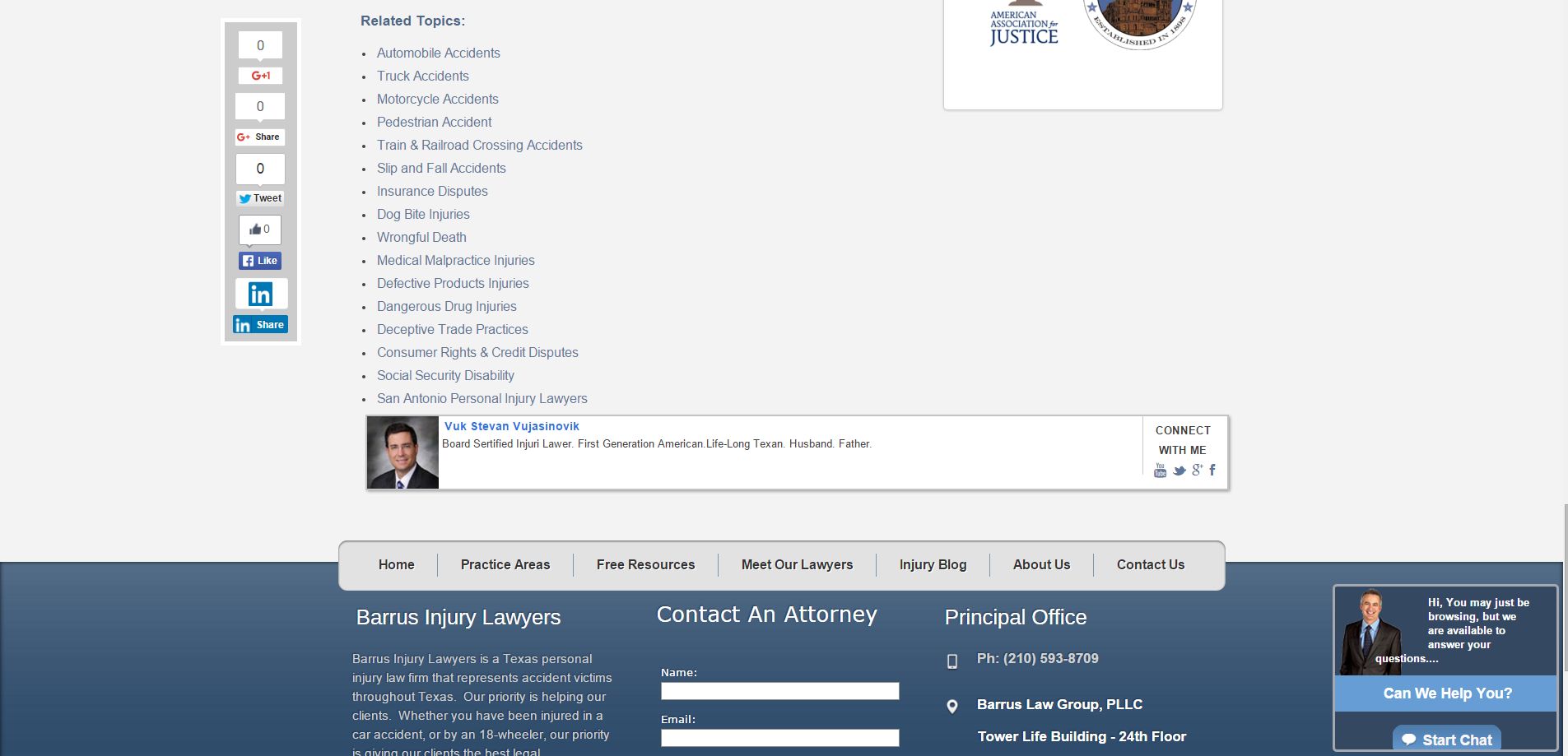Open the author's Twitter bird icon
Viewport: 1568px width, 756px height.
[x=1179, y=471]
